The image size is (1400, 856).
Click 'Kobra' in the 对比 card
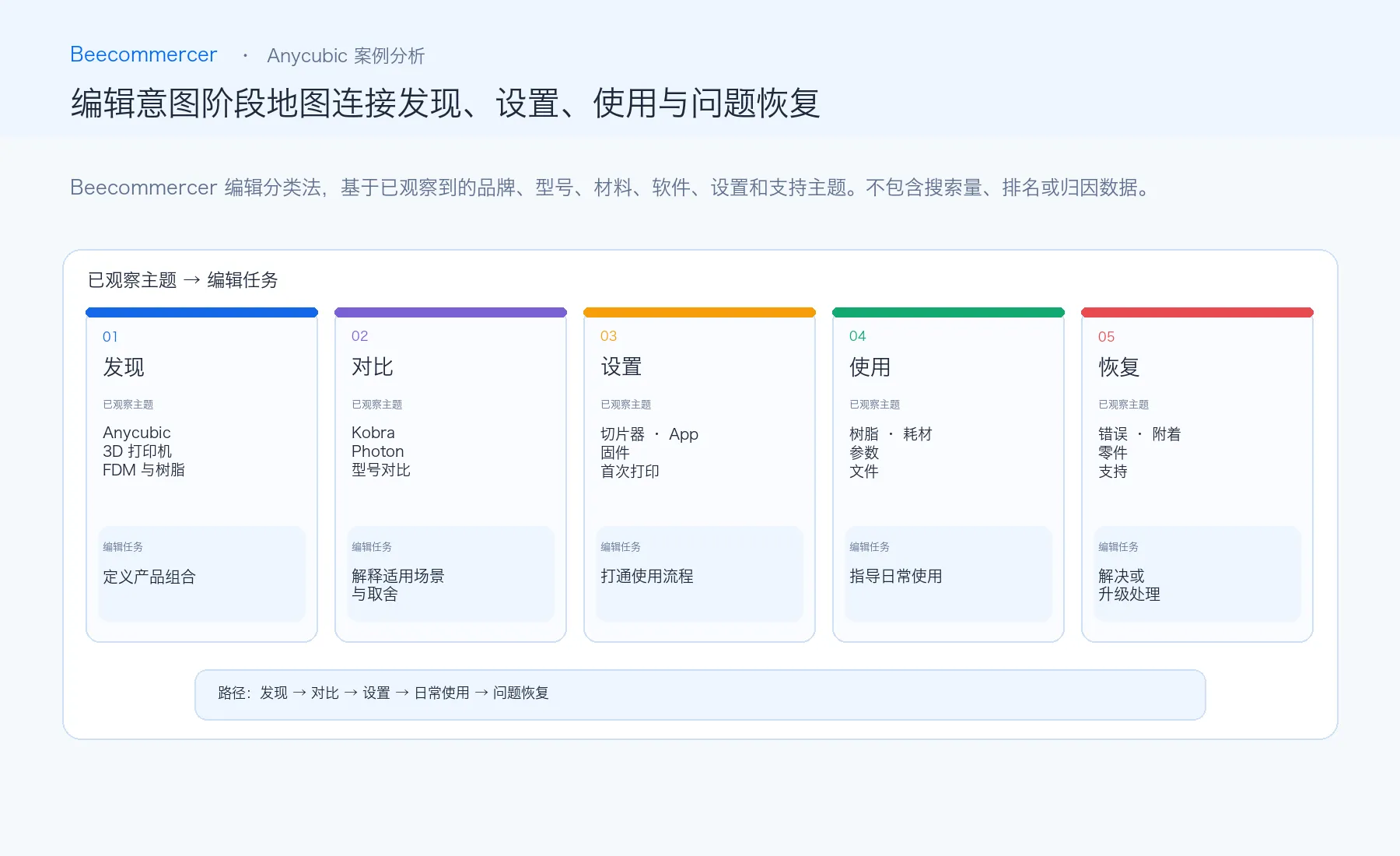click(373, 433)
